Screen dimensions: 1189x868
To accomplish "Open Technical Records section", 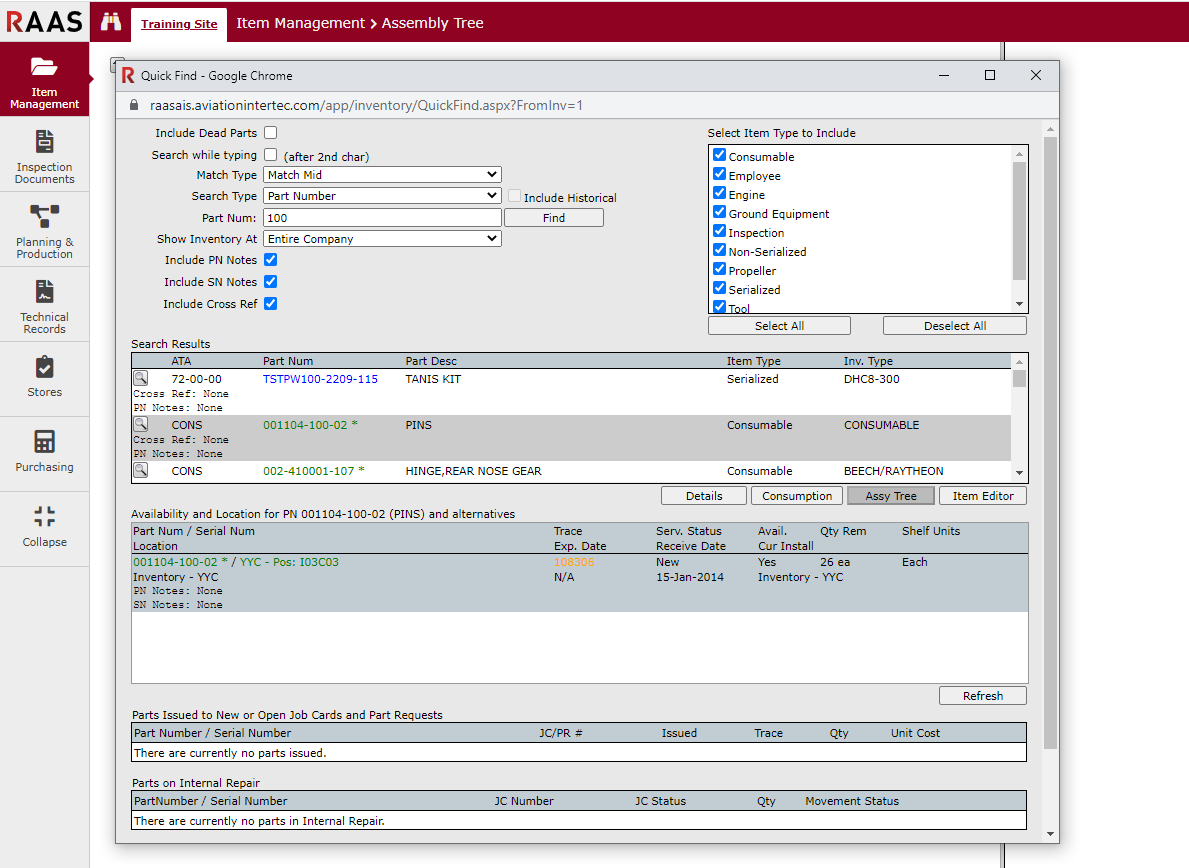I will pyautogui.click(x=44, y=305).
